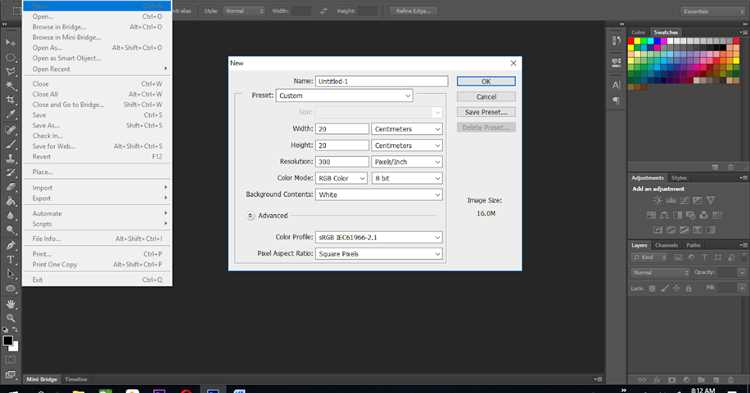
Task: Confirm the New dialog with OK
Action: [x=486, y=81]
